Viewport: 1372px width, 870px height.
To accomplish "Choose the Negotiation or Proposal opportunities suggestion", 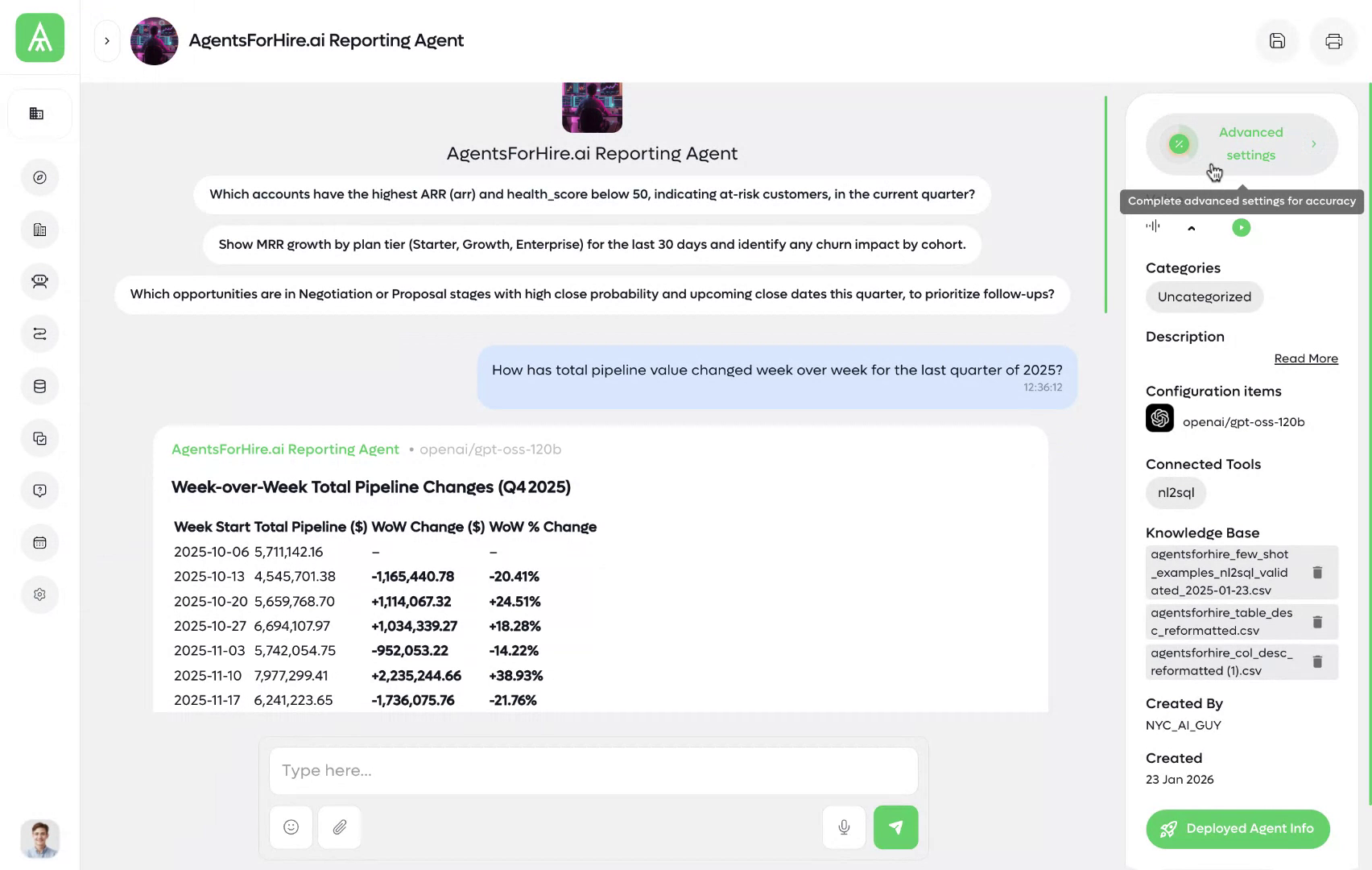I will click(x=592, y=295).
